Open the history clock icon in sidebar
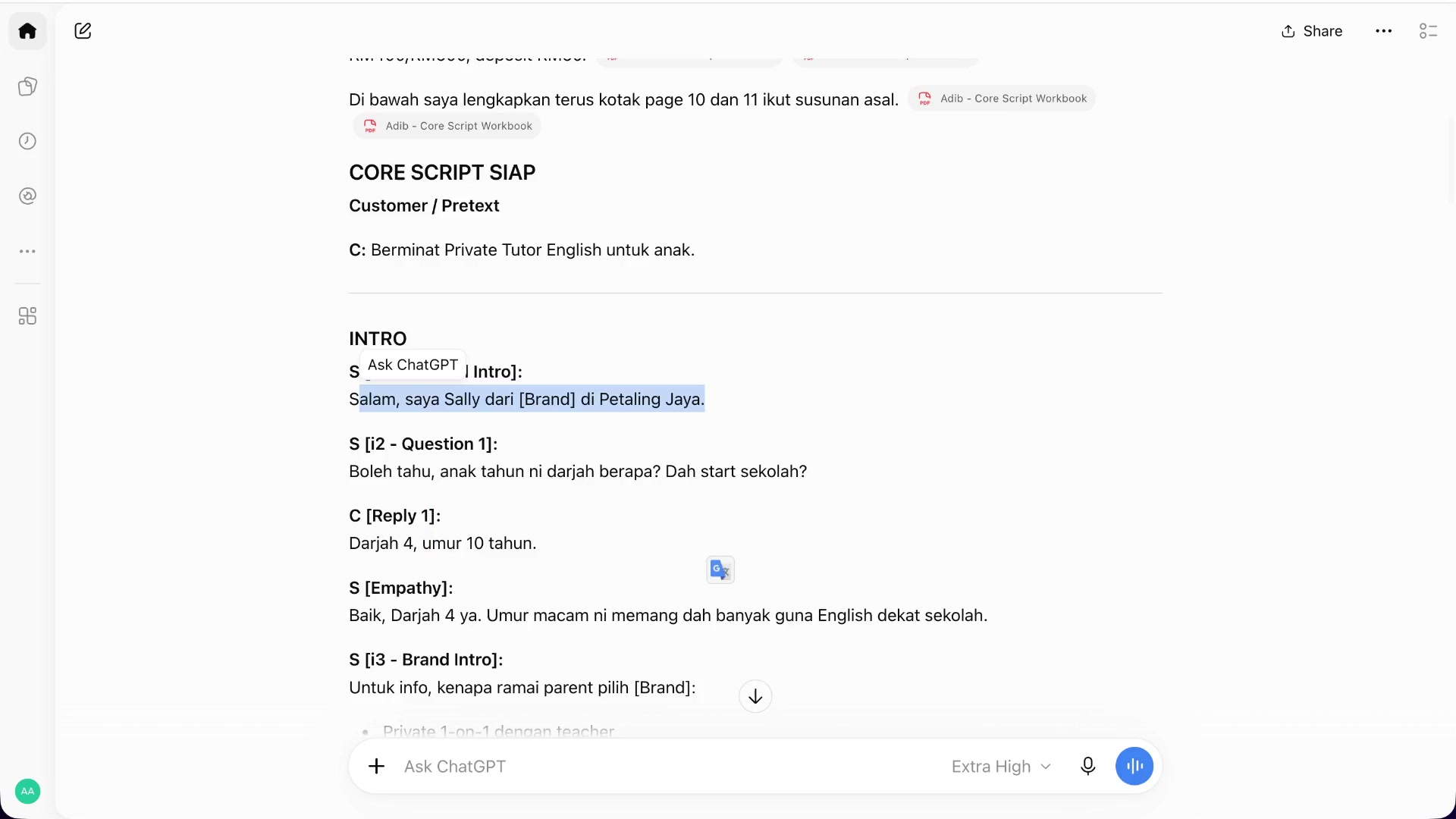 tap(27, 141)
